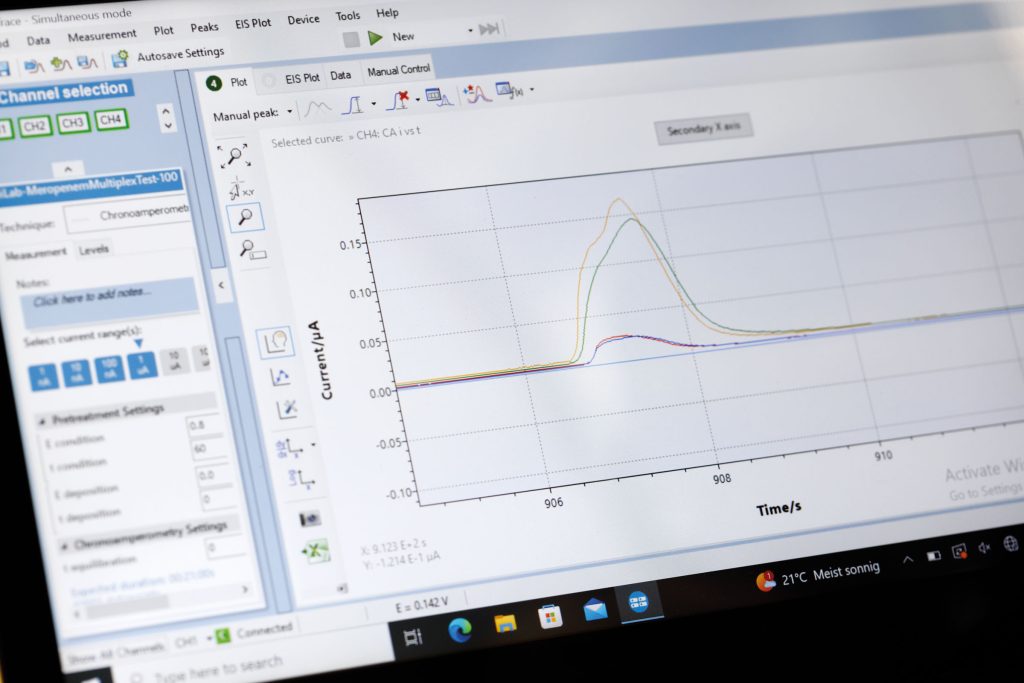
Task: Click the save curve disk icon
Action: pos(87,62)
